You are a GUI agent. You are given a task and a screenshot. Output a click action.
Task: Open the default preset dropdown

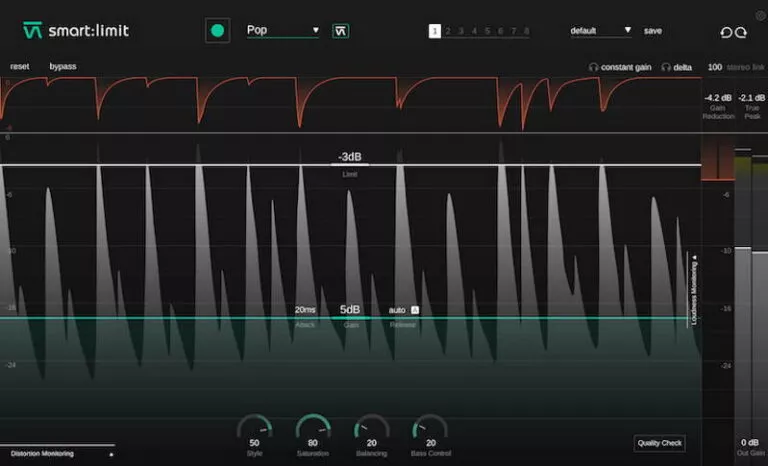coord(601,31)
